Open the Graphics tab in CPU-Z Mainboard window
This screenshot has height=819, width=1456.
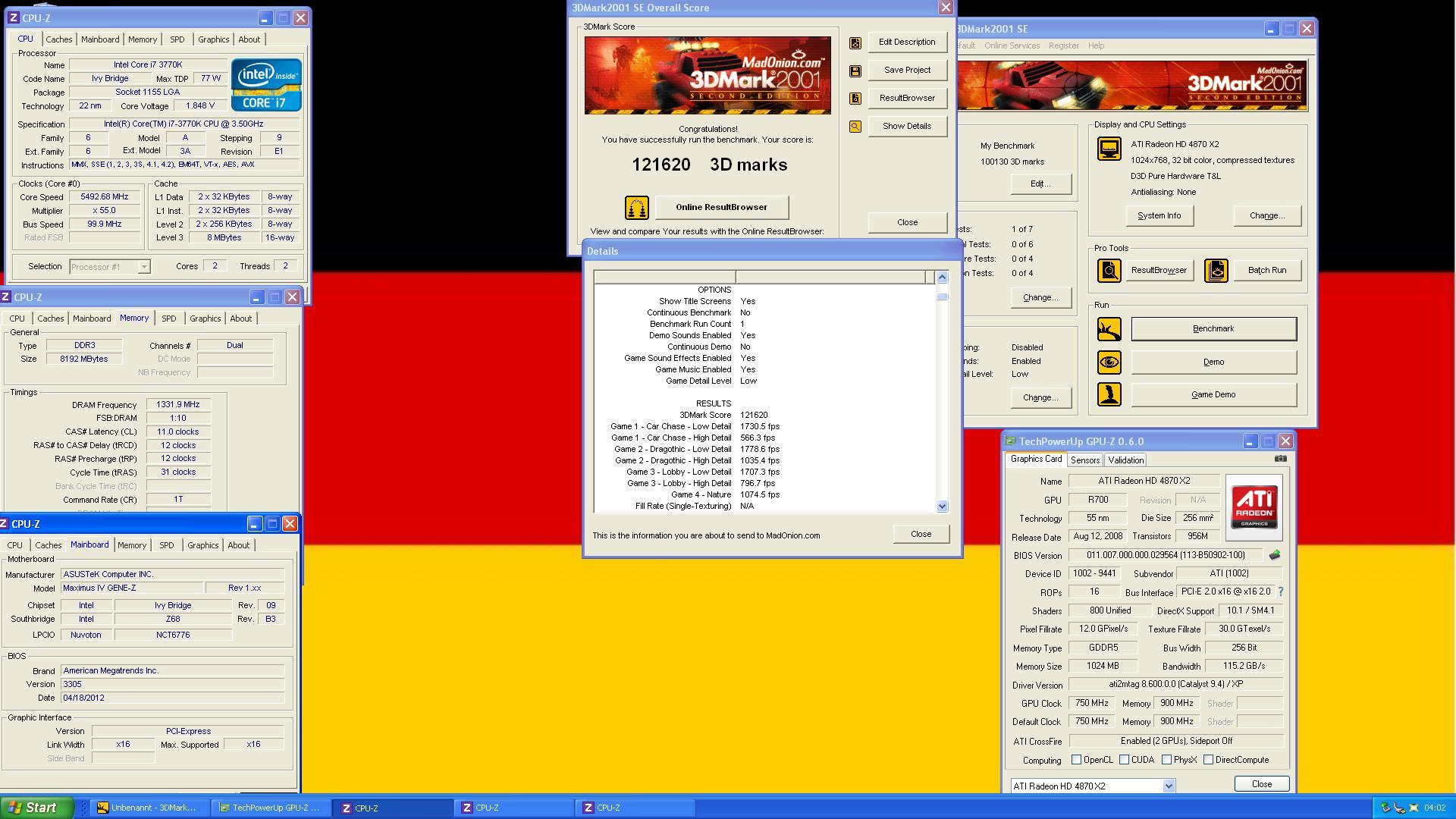point(202,545)
